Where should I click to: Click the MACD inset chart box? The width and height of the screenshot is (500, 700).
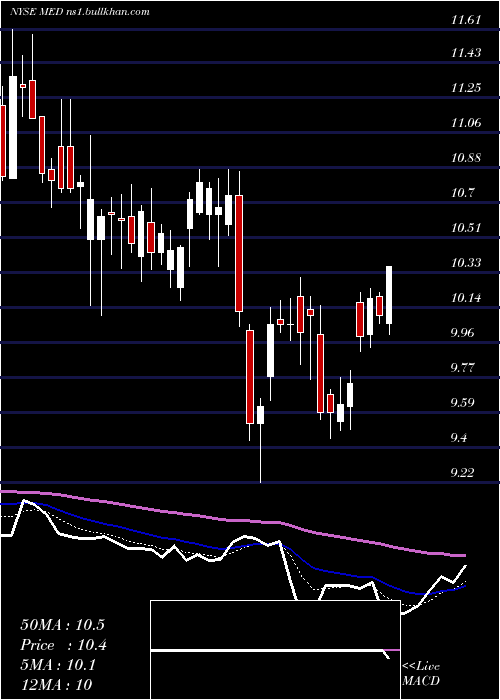(275, 650)
